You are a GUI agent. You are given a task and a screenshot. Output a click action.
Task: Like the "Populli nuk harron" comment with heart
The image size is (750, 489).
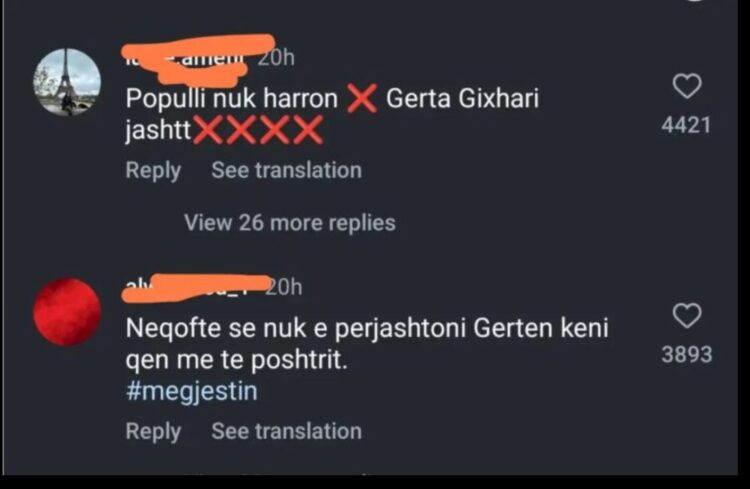[x=687, y=86]
